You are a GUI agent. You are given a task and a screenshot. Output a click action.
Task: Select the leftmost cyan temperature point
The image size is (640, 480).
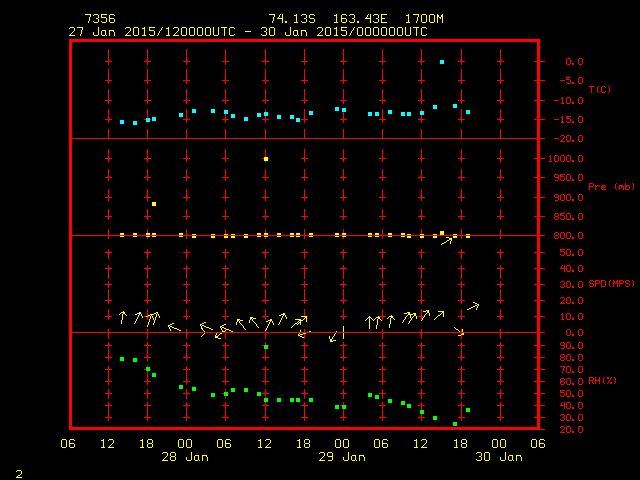122,122
